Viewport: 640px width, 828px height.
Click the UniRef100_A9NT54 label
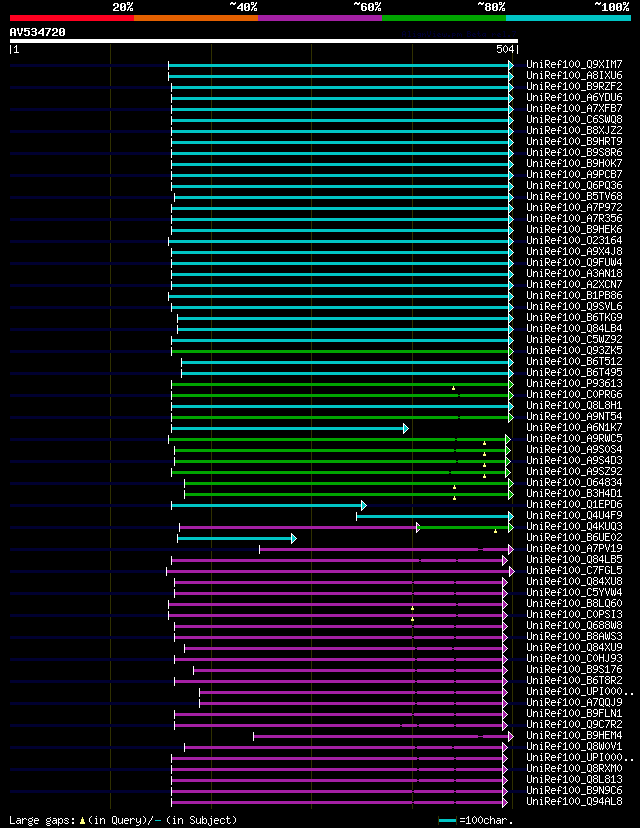pyautogui.click(x=574, y=417)
